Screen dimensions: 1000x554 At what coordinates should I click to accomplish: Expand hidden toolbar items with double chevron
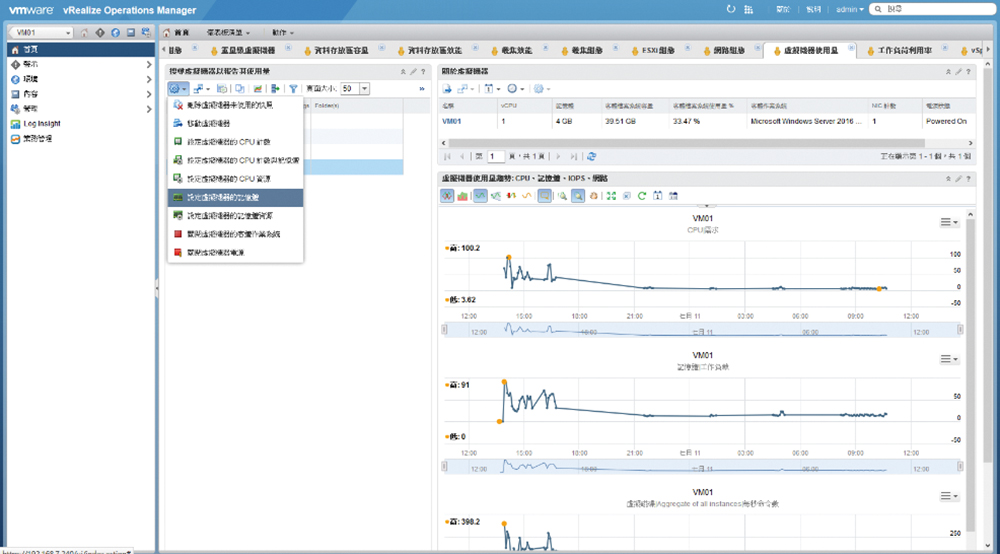[x=422, y=89]
